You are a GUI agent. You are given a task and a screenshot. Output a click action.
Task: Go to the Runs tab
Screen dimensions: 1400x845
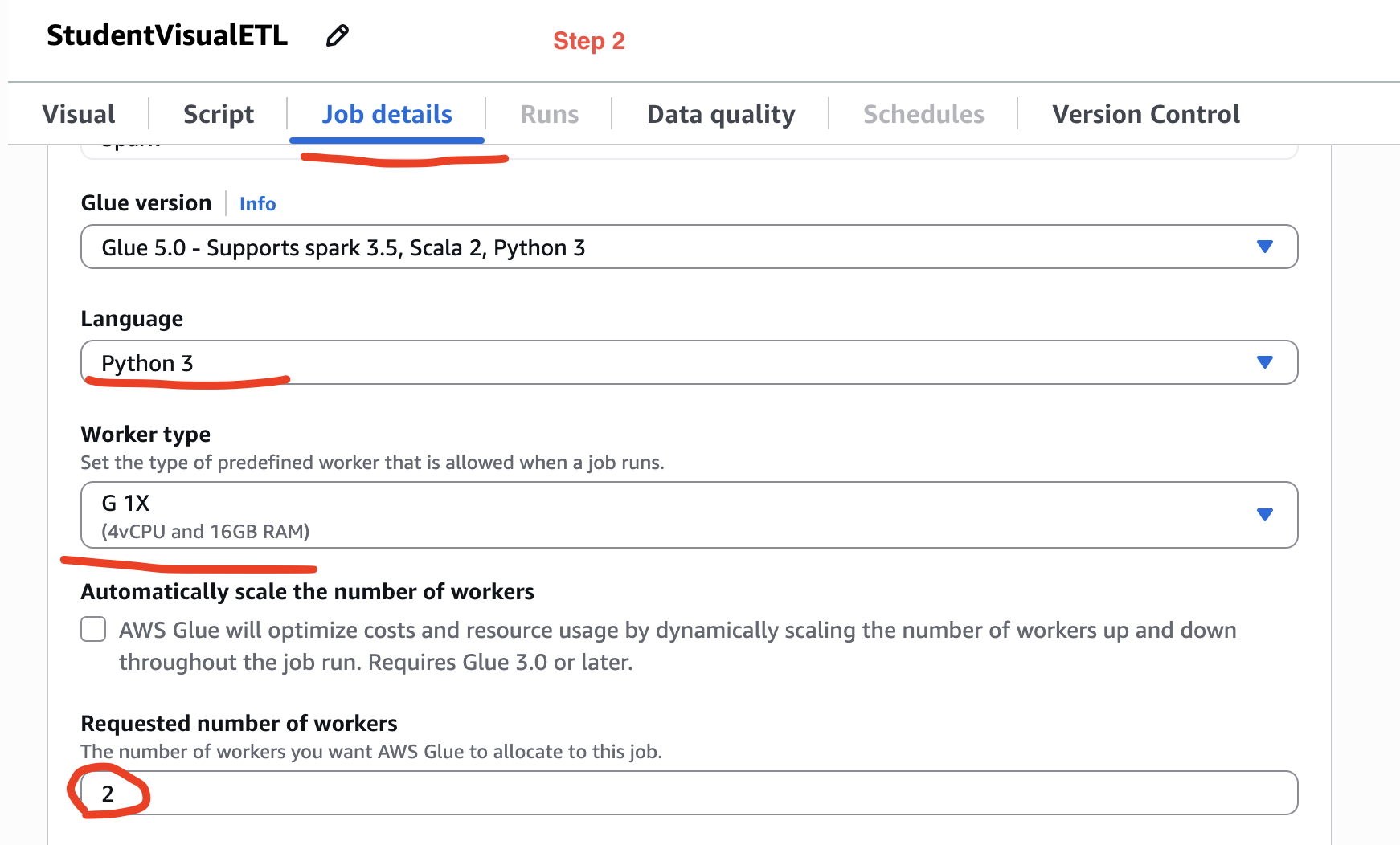point(549,114)
